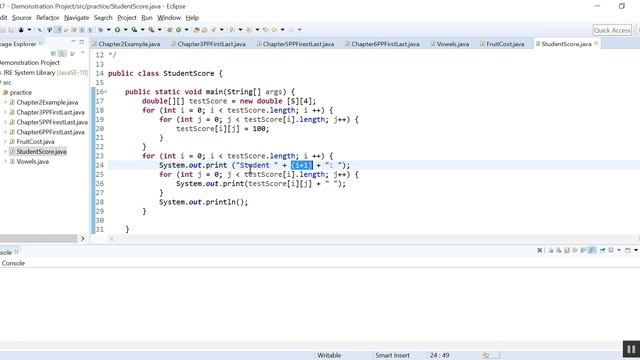Select the practice package in Package Explorer
Screen dimensions: 640x360
click(21, 93)
